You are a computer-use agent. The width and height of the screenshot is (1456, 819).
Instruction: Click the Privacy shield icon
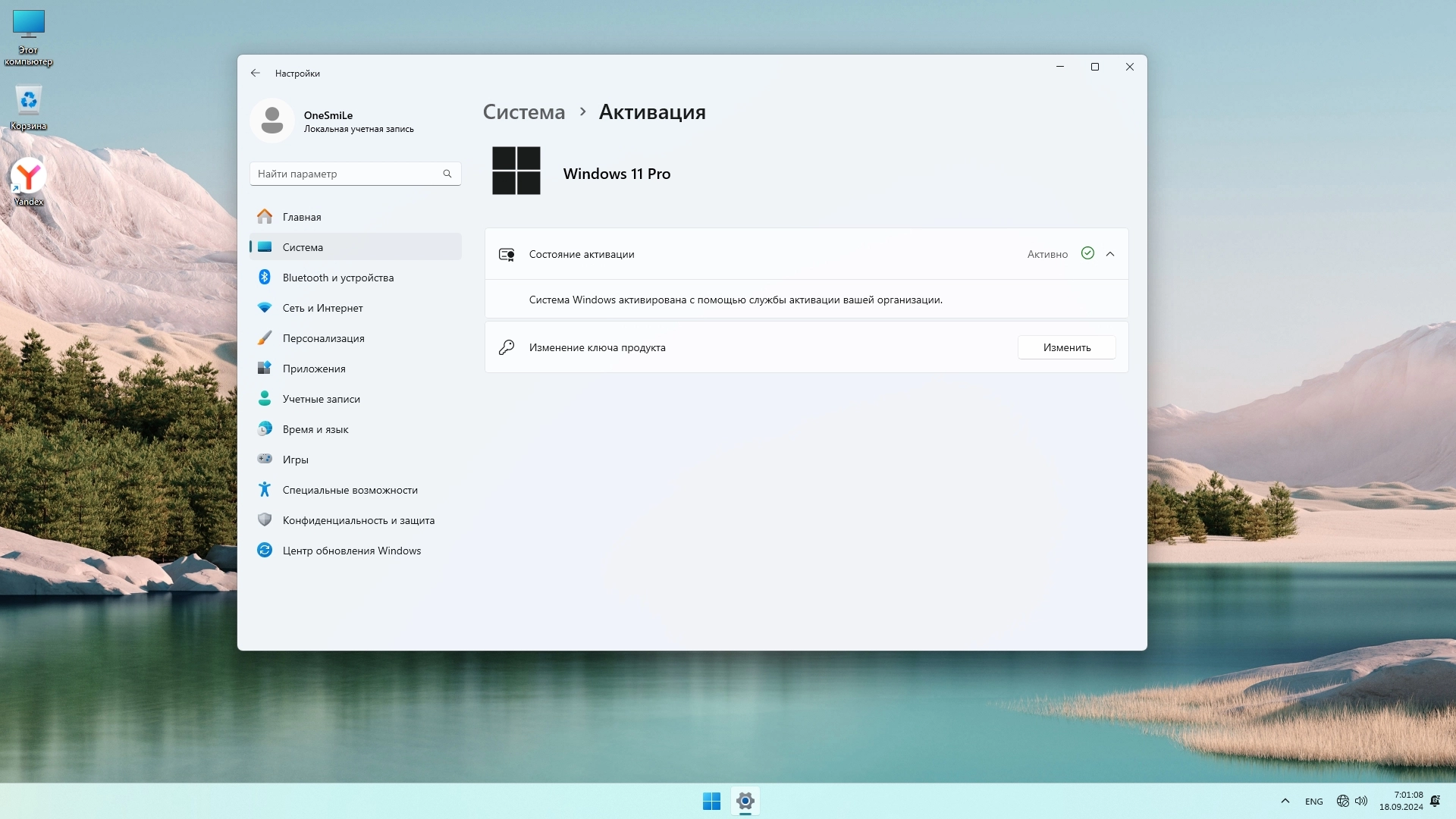[x=264, y=520]
